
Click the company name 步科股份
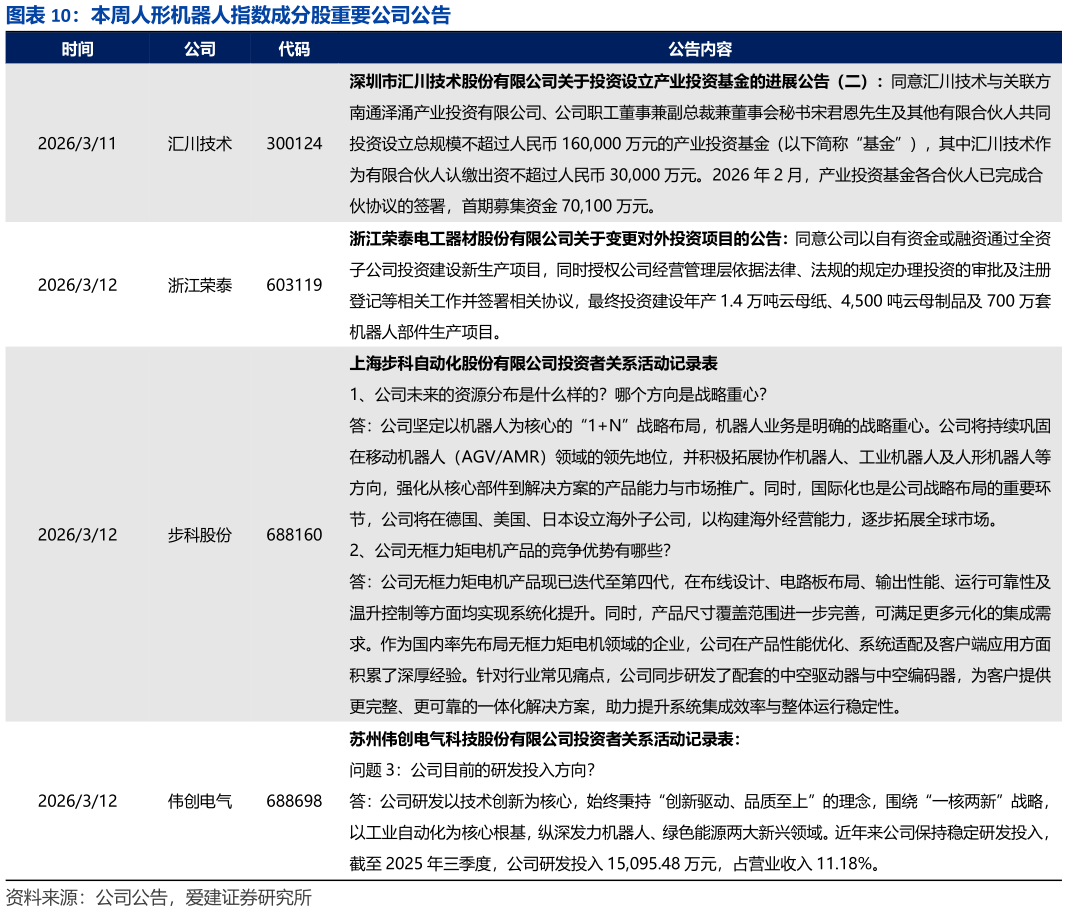tap(200, 534)
